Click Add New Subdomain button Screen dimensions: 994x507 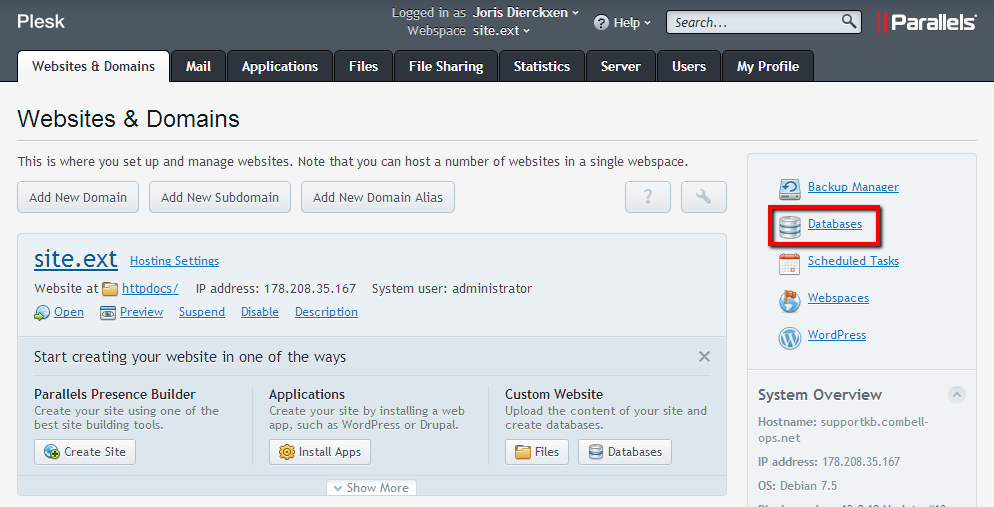(x=220, y=197)
